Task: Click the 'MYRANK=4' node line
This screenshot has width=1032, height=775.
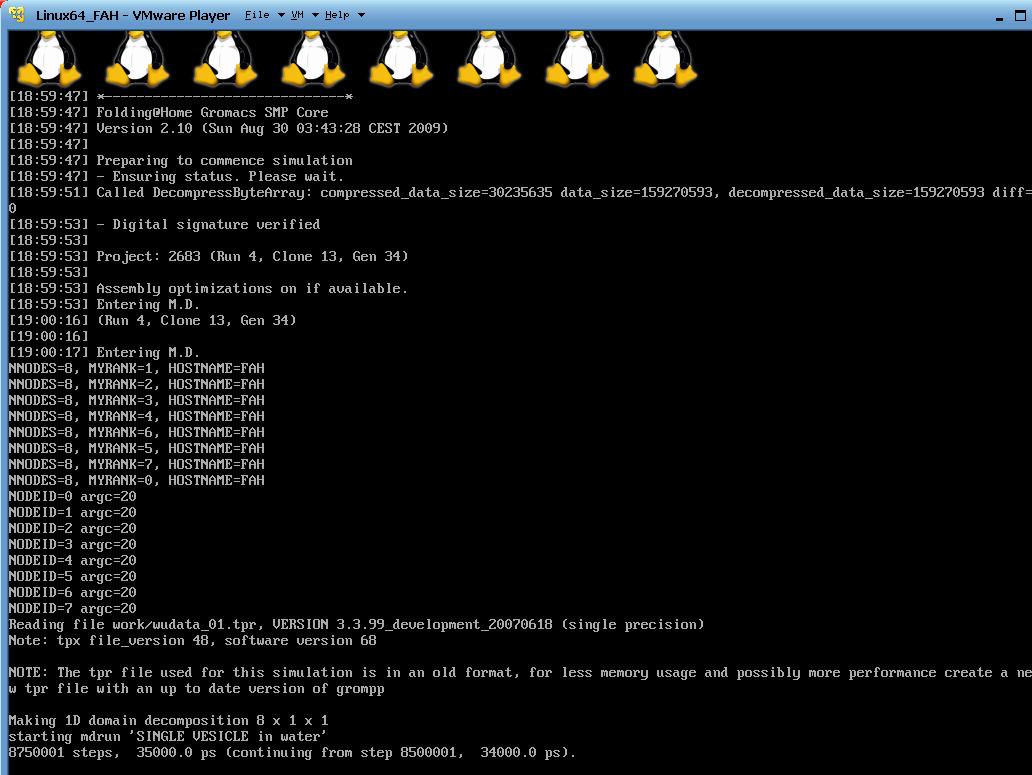Action: coord(137,416)
